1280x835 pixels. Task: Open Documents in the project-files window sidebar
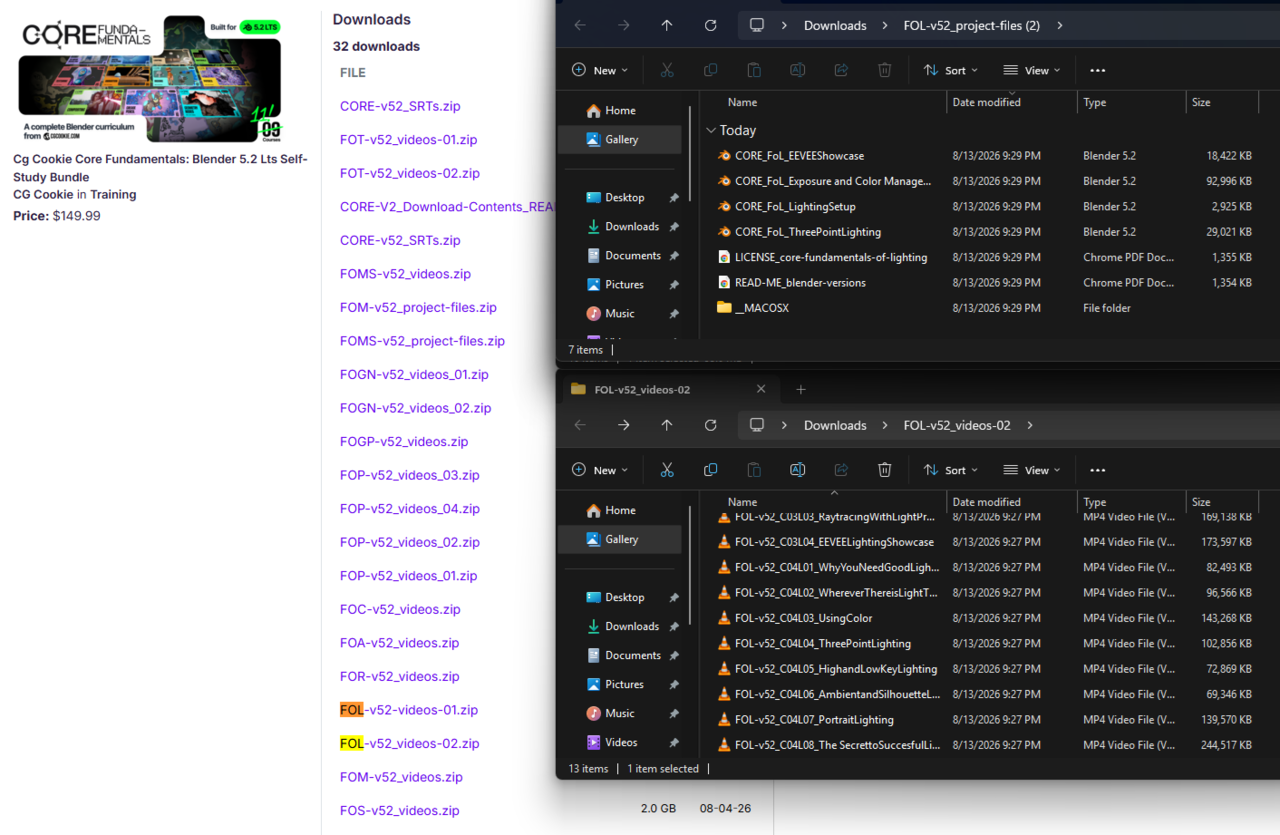point(633,256)
